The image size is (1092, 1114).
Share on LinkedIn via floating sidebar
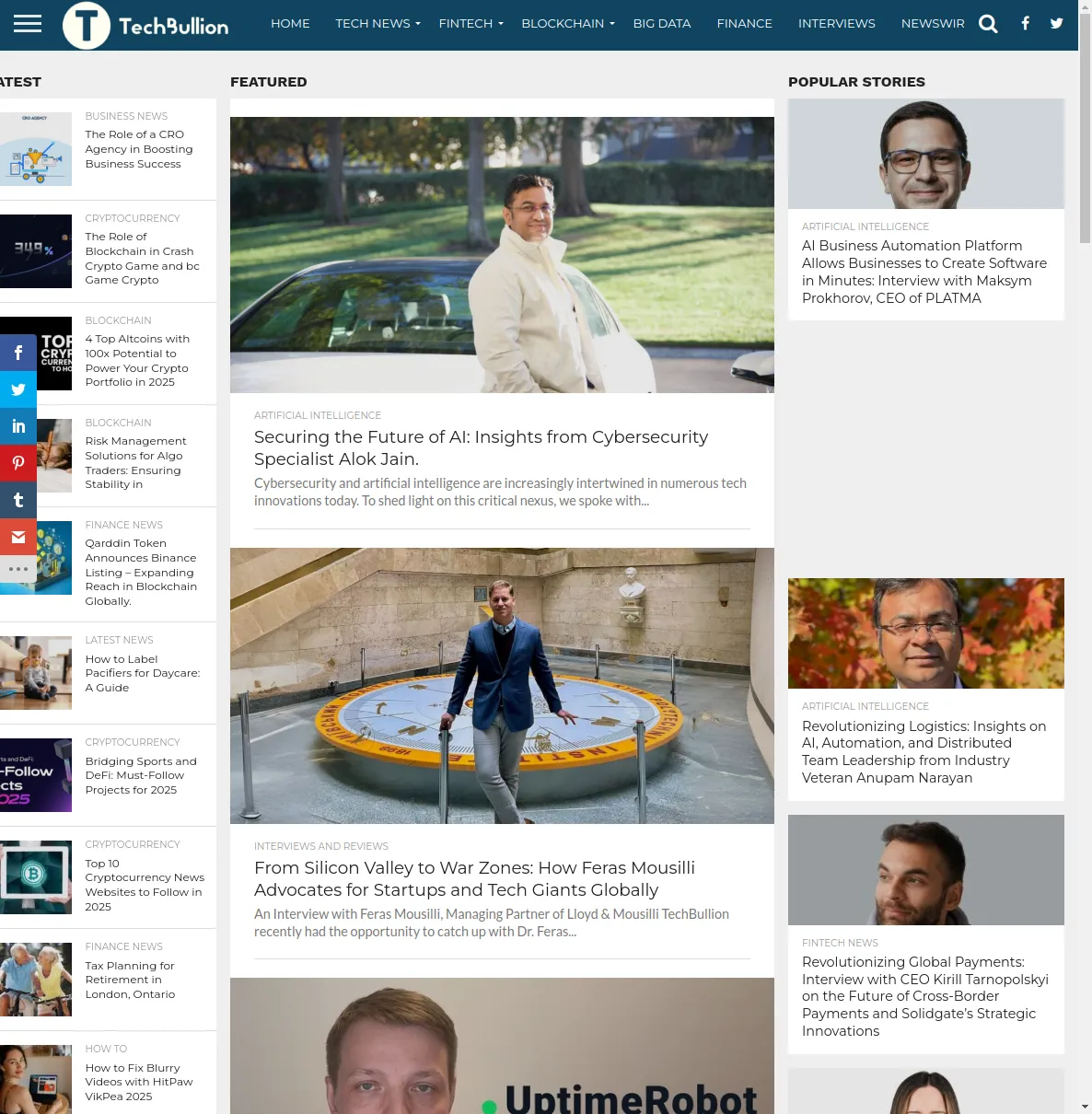click(x=18, y=426)
